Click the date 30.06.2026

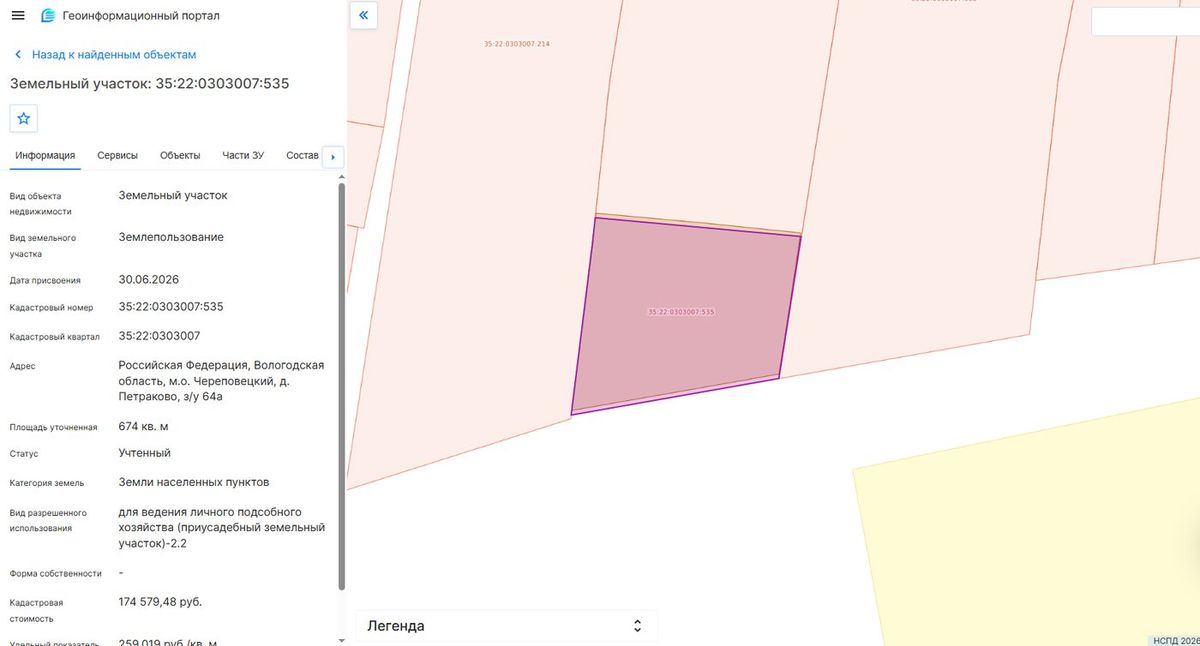tap(149, 279)
